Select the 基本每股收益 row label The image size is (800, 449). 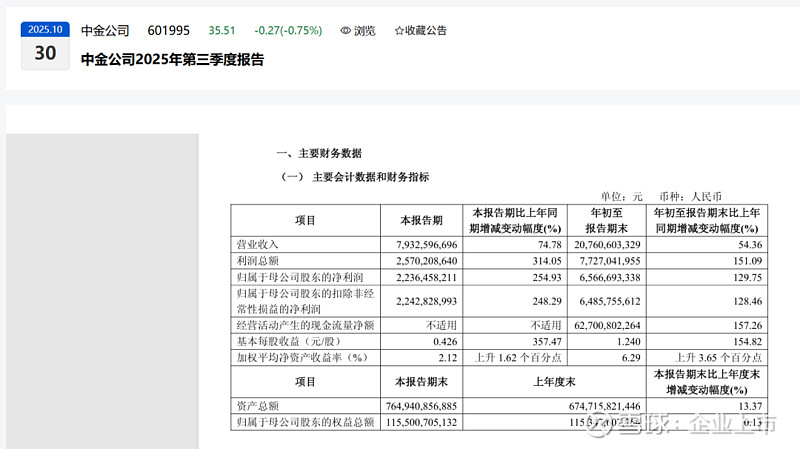(x=289, y=341)
